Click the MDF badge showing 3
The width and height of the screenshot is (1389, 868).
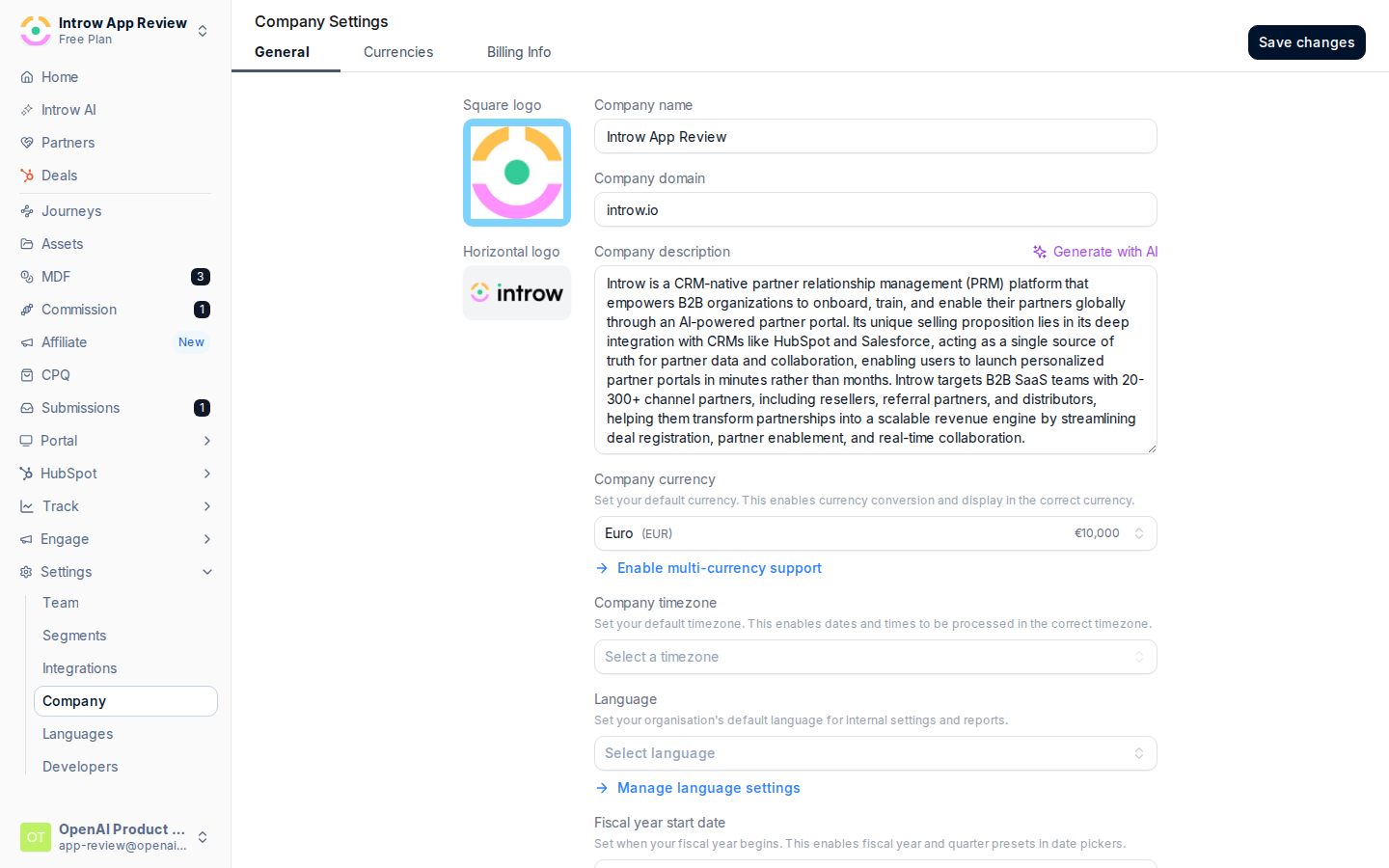tap(201, 277)
